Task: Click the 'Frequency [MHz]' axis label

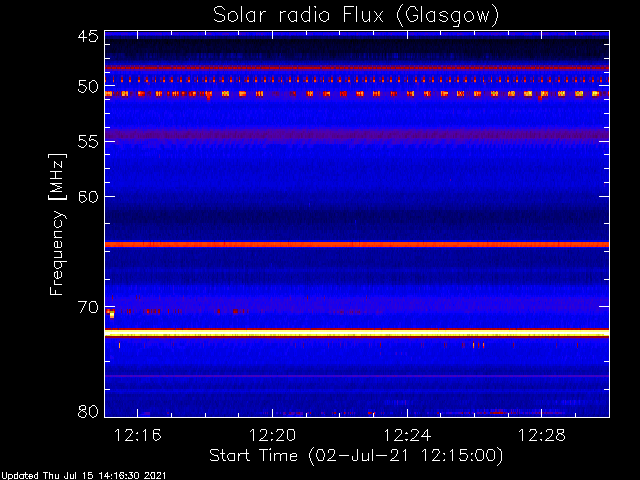Action: [57, 224]
